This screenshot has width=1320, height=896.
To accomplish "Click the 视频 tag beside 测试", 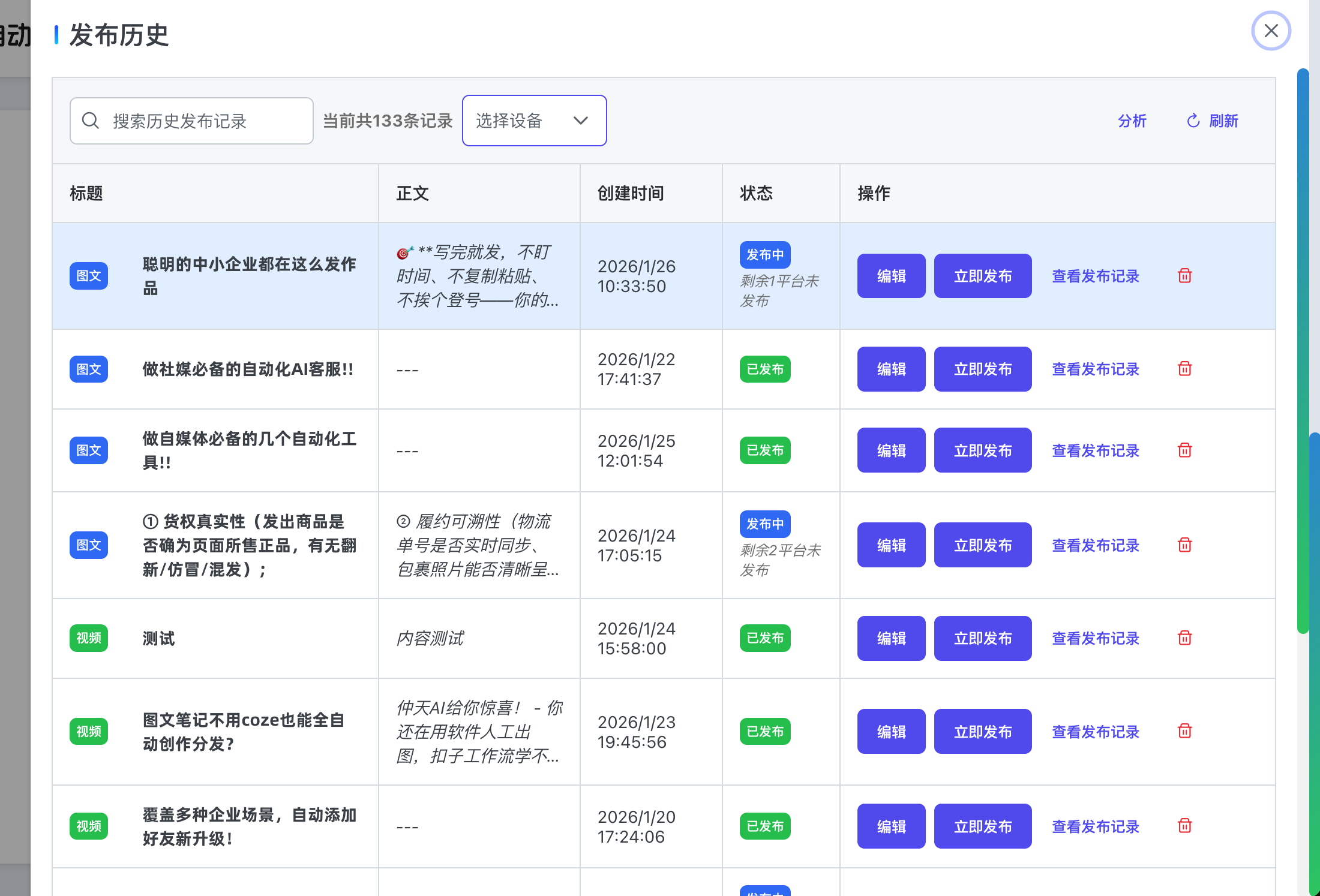I will coord(89,638).
